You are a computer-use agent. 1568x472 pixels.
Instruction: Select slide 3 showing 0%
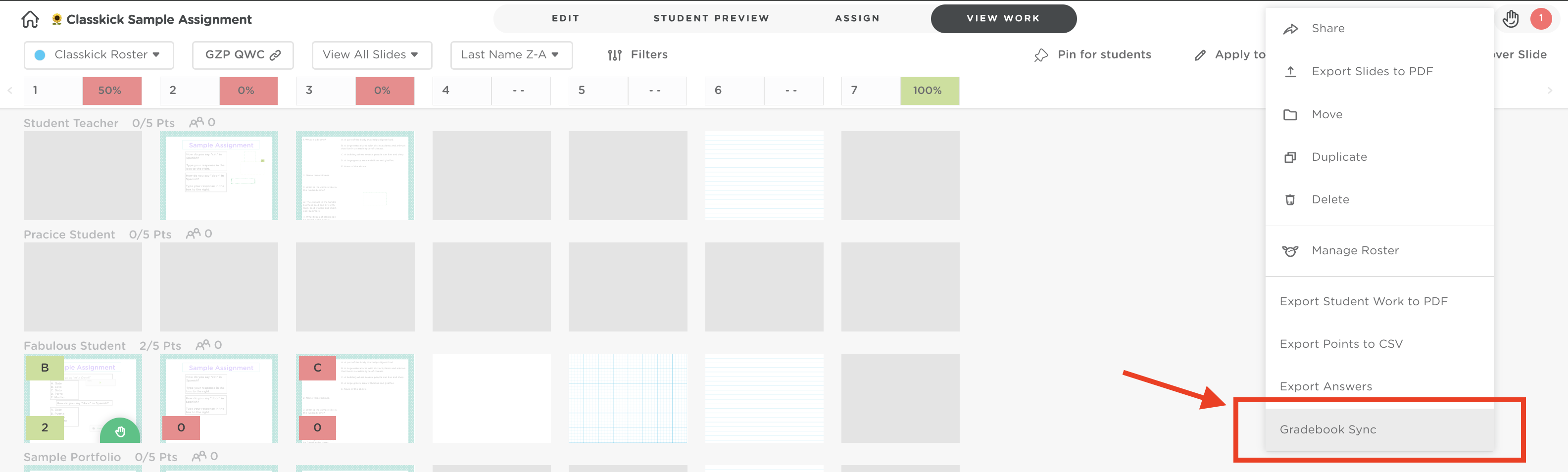click(355, 91)
